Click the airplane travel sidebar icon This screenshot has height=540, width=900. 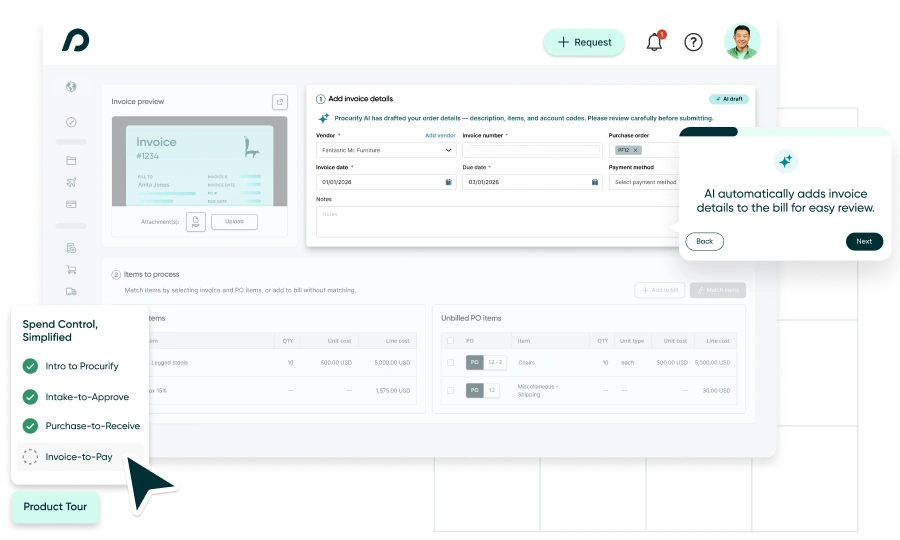tap(71, 182)
